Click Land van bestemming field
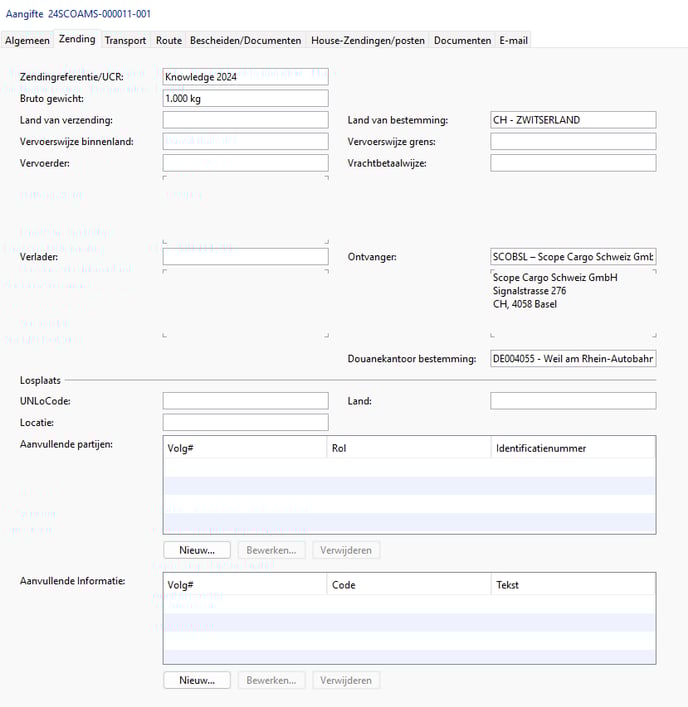The width and height of the screenshot is (688, 707). pos(573,120)
